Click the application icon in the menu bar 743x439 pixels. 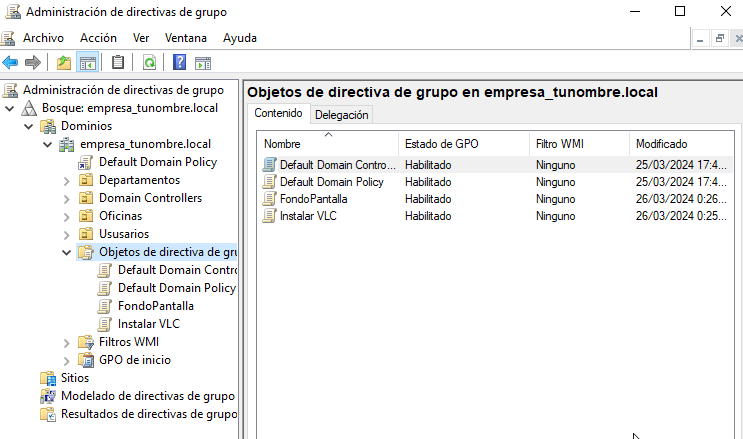pos(8,38)
